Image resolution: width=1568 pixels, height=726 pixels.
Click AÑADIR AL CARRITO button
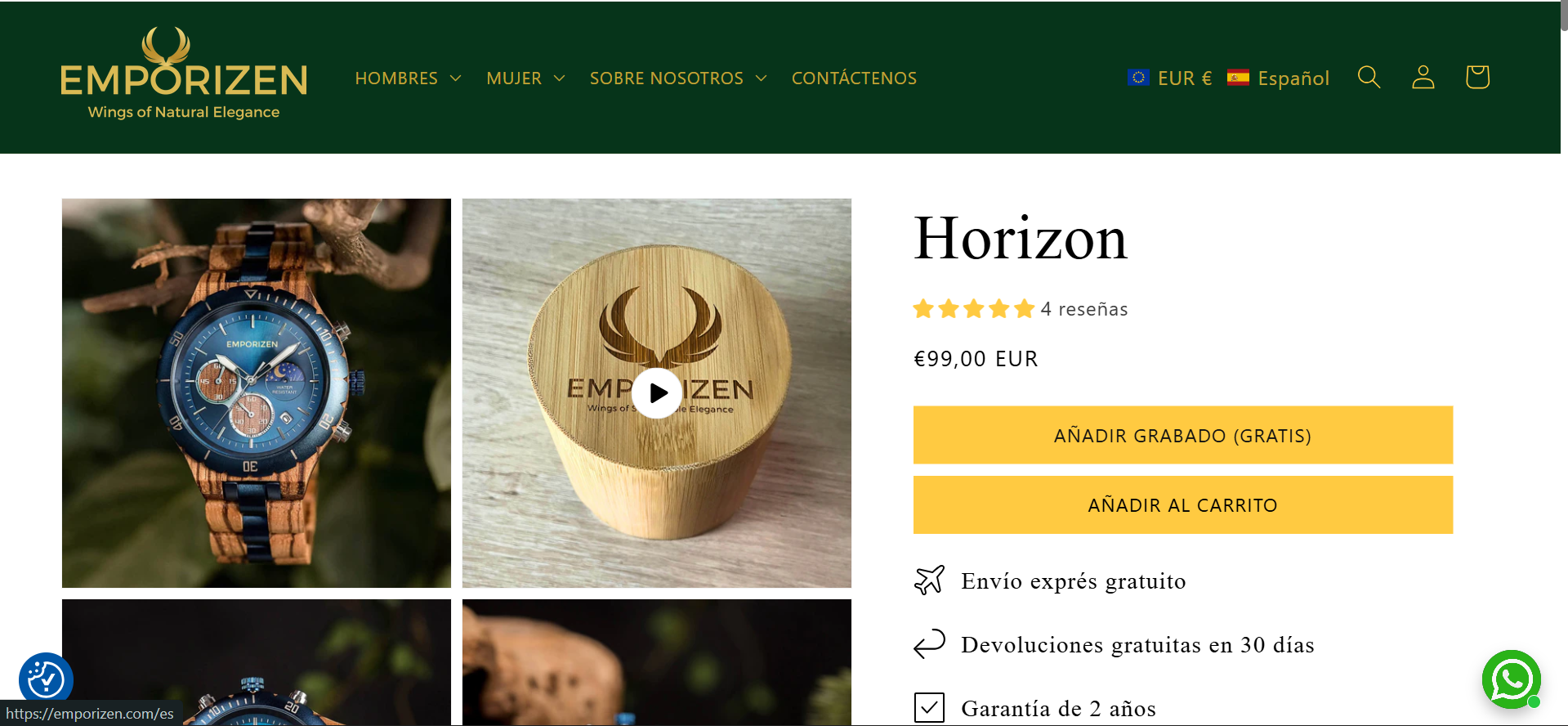1182,505
